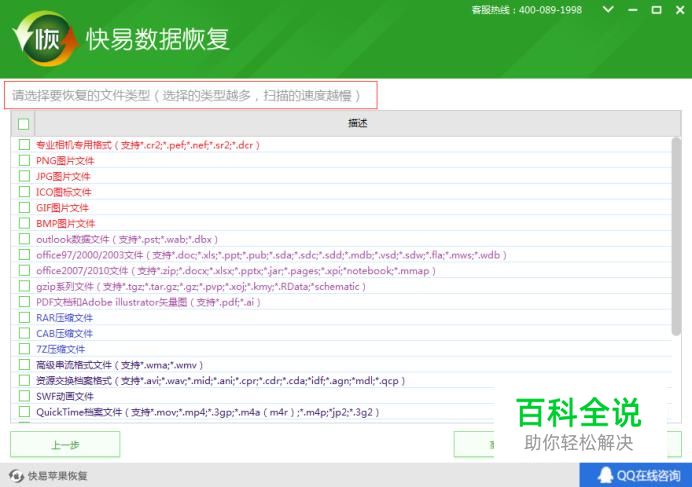
Task: Click the 请选择要恢复的文件类型 instruction text
Action: [x=186, y=95]
